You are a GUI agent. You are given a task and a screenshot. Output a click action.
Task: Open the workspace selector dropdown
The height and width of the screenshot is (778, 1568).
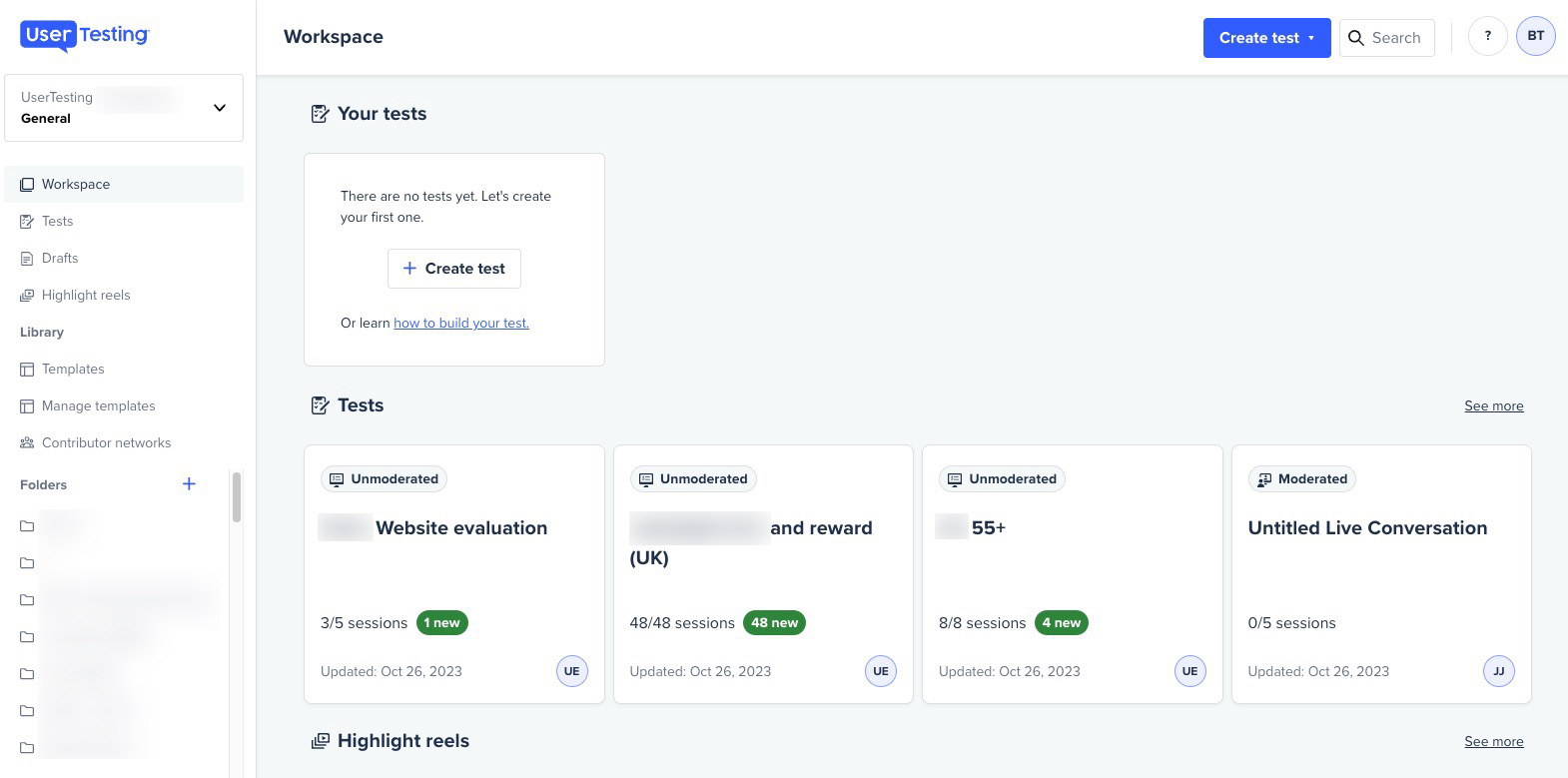(124, 108)
